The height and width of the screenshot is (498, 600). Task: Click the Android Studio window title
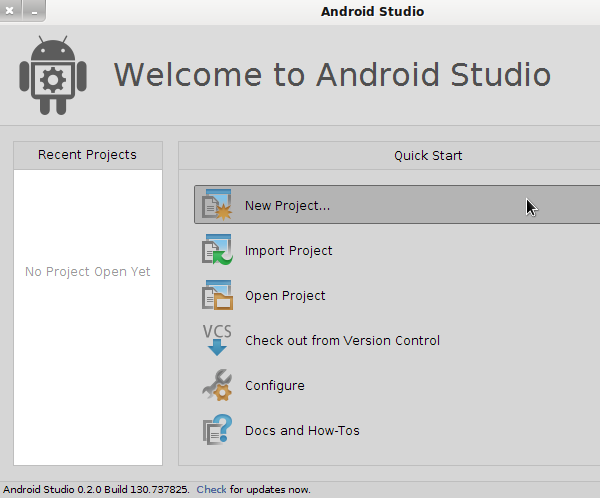tap(372, 11)
